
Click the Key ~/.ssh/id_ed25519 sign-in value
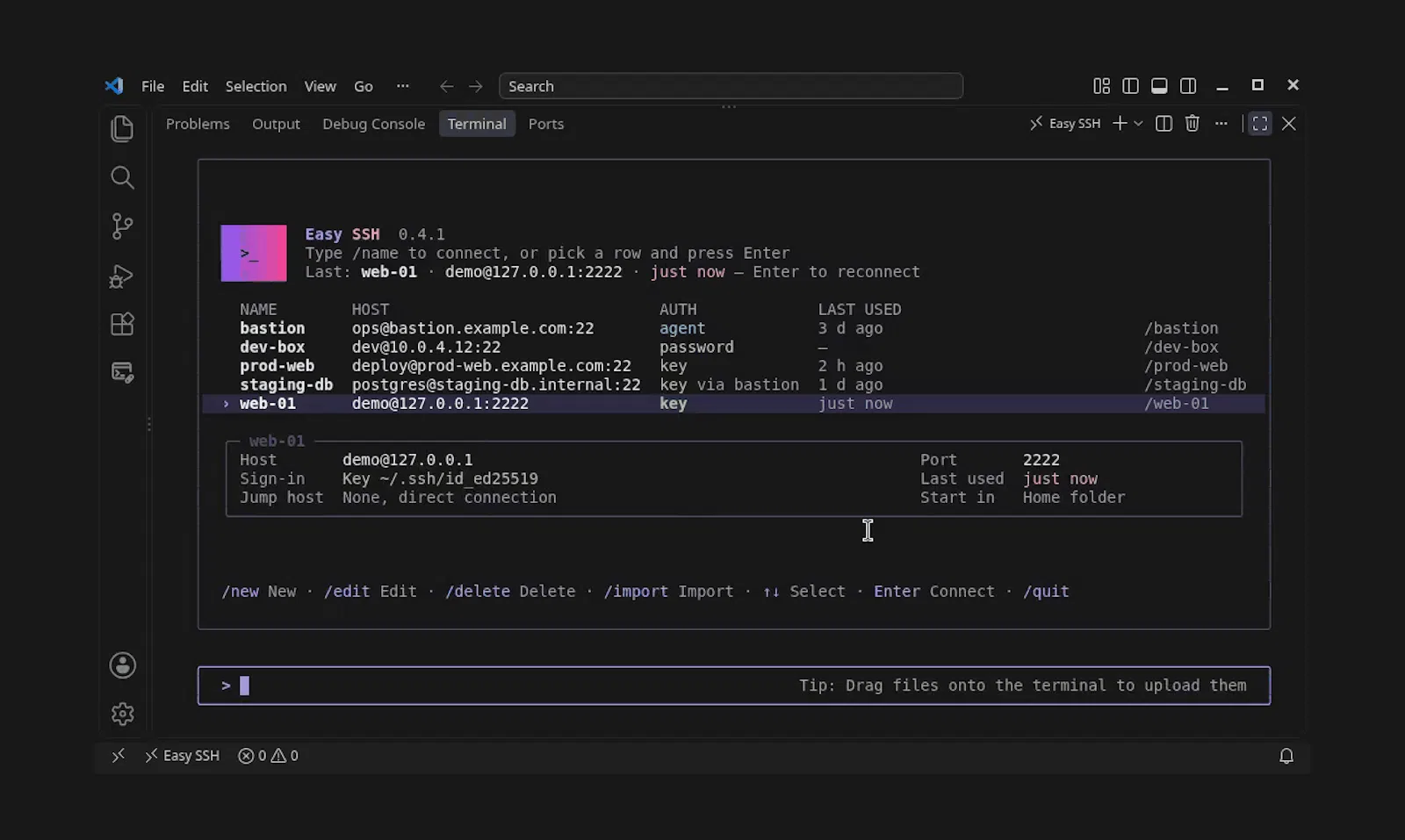click(x=440, y=478)
